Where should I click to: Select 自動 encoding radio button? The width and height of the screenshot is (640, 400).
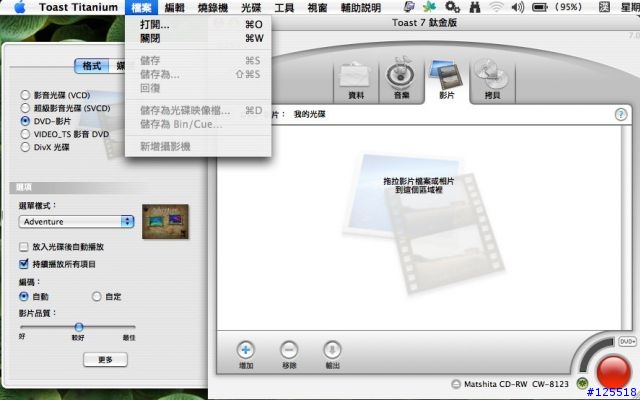click(24, 297)
